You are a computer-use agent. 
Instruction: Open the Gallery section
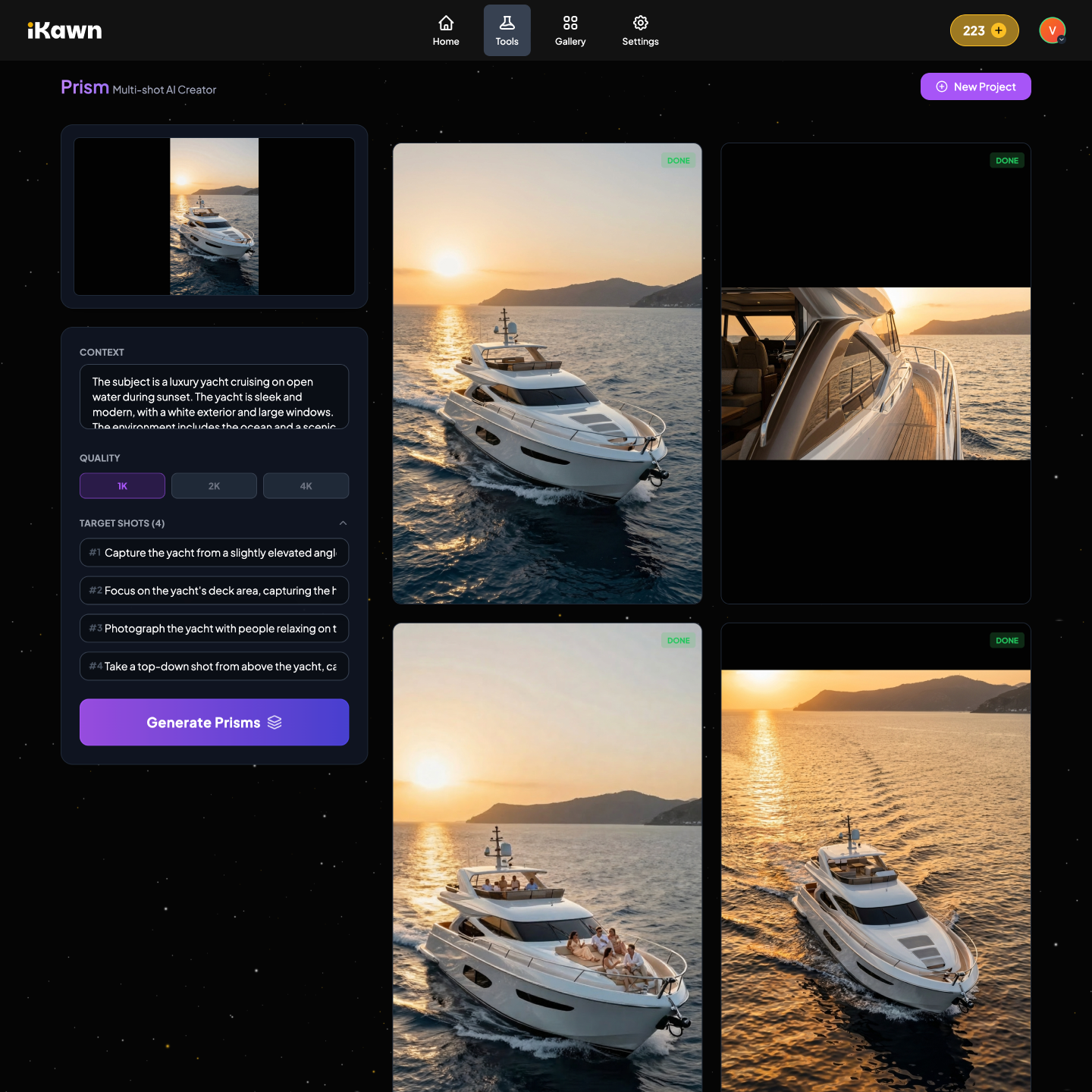[570, 30]
